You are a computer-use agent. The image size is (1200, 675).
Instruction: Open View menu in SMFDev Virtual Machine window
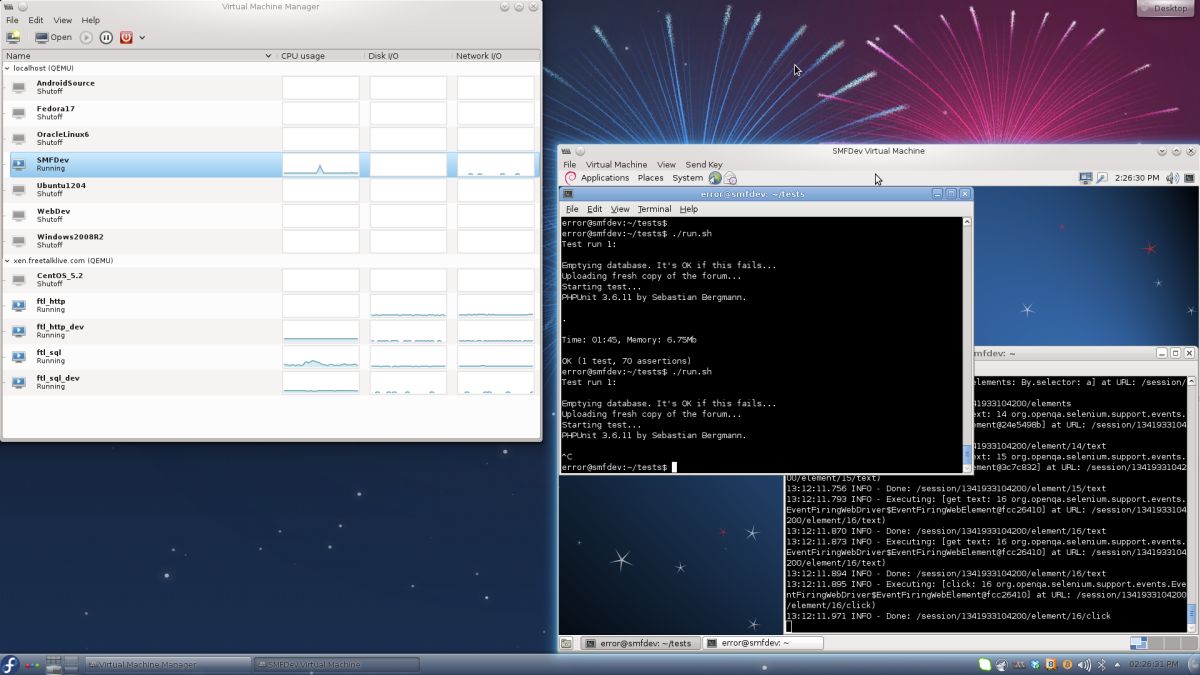666,164
